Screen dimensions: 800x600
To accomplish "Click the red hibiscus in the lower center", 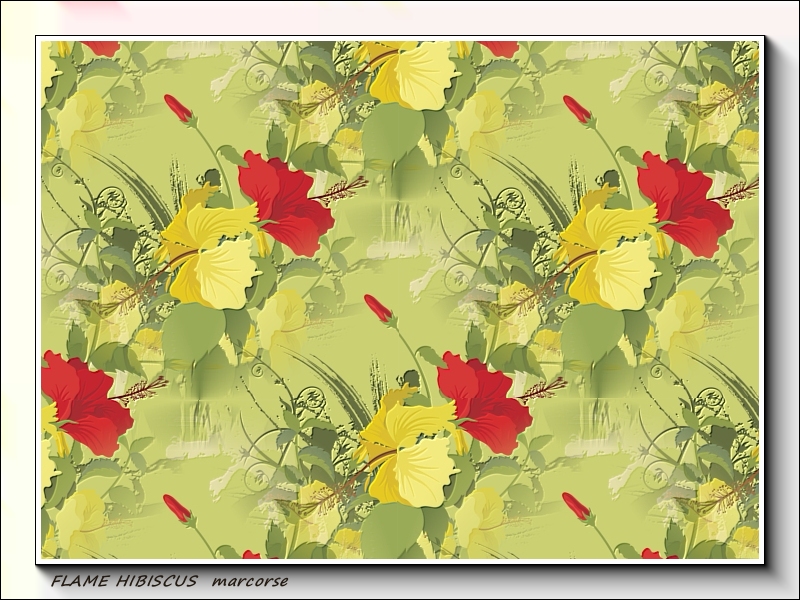I will pos(485,402).
